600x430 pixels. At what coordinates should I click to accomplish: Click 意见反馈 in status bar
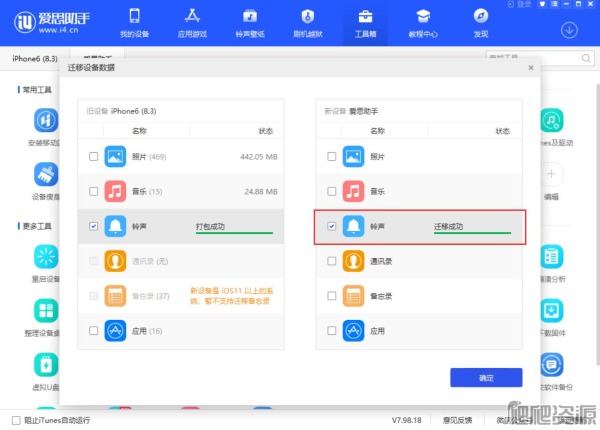point(457,420)
